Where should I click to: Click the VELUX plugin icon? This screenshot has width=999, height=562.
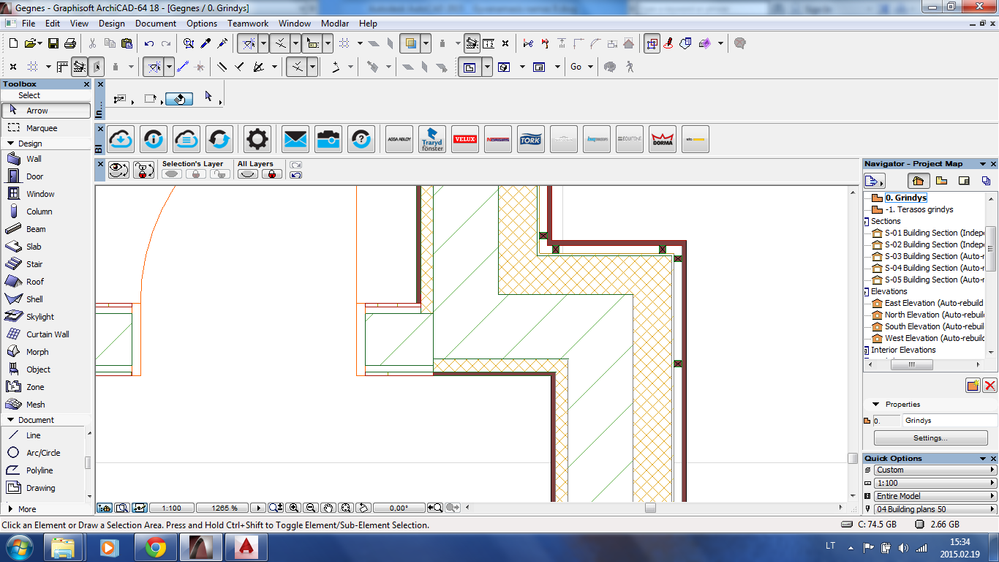[x=464, y=139]
